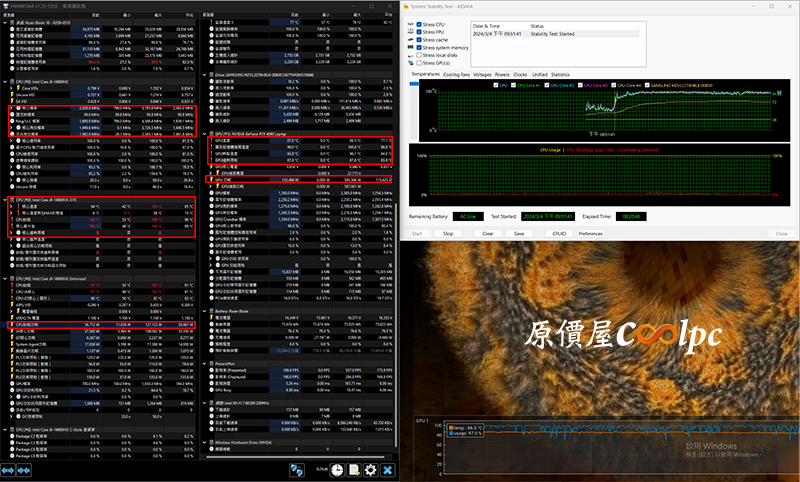Click HWiNFO64 app icon in title bar
This screenshot has width=800, height=482.
(6, 6)
